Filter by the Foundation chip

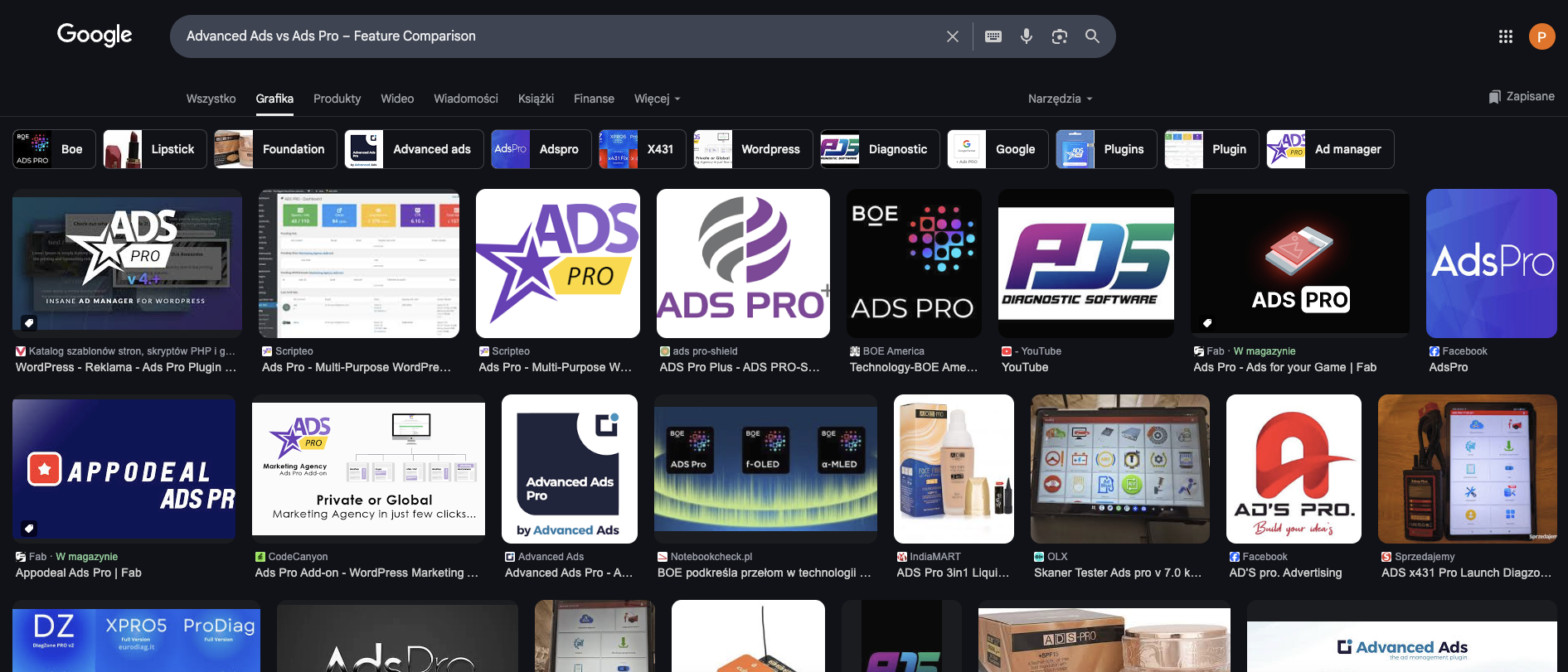pos(275,149)
